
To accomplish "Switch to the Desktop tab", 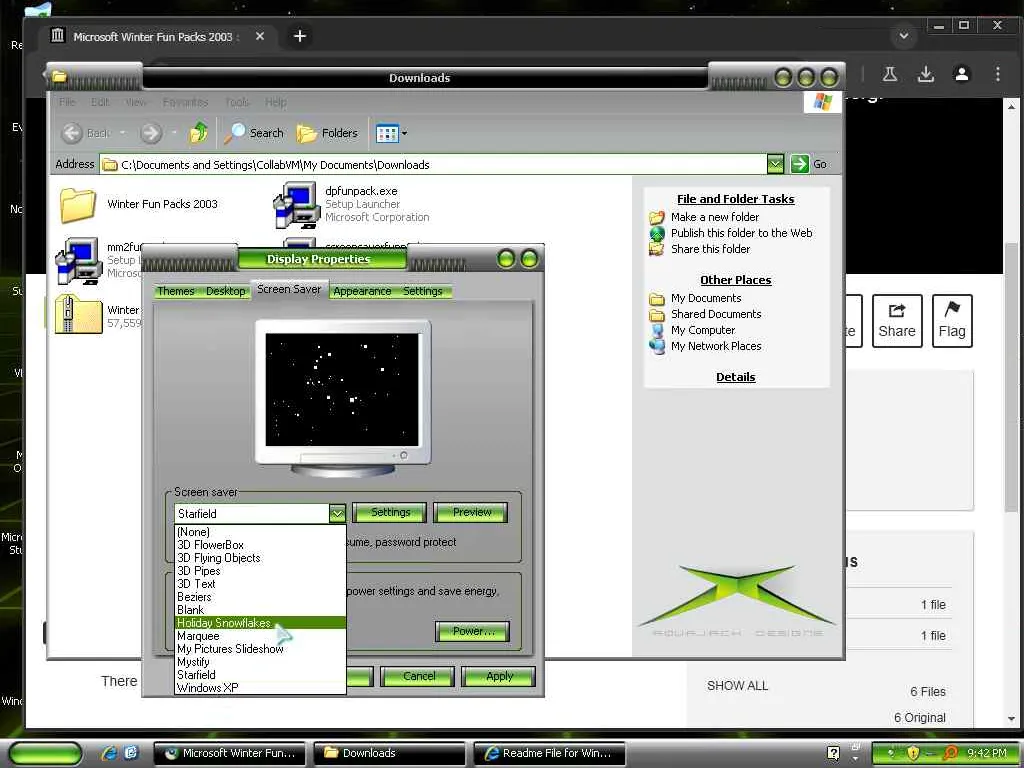I will click(x=226, y=291).
